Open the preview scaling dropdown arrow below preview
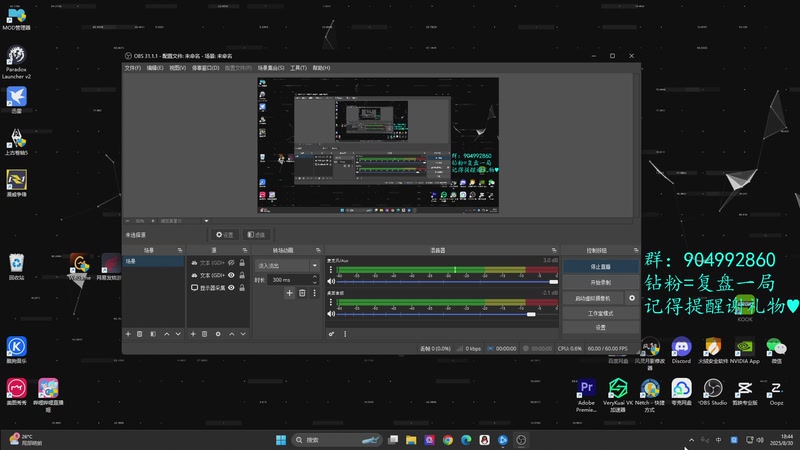 (x=206, y=221)
